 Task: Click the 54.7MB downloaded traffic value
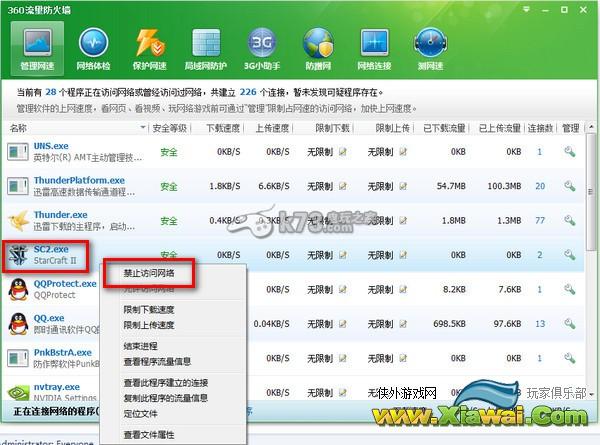(451, 186)
